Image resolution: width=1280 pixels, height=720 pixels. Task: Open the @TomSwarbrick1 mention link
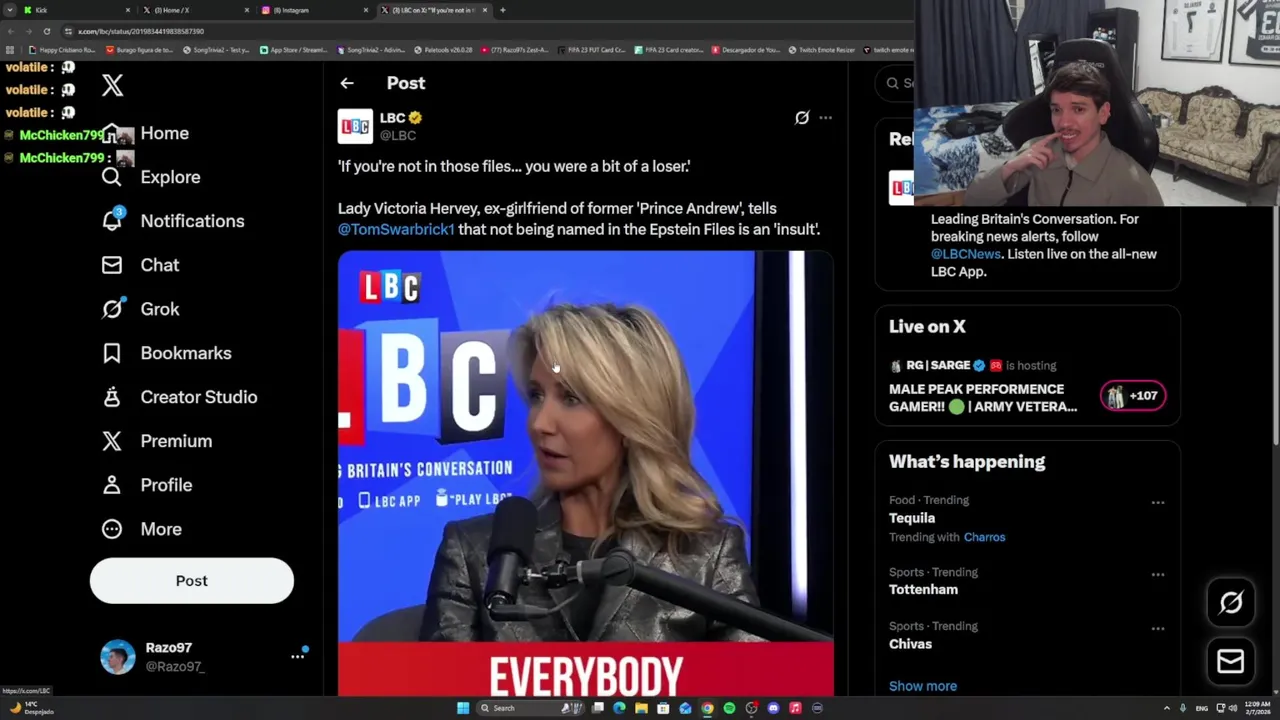point(396,229)
